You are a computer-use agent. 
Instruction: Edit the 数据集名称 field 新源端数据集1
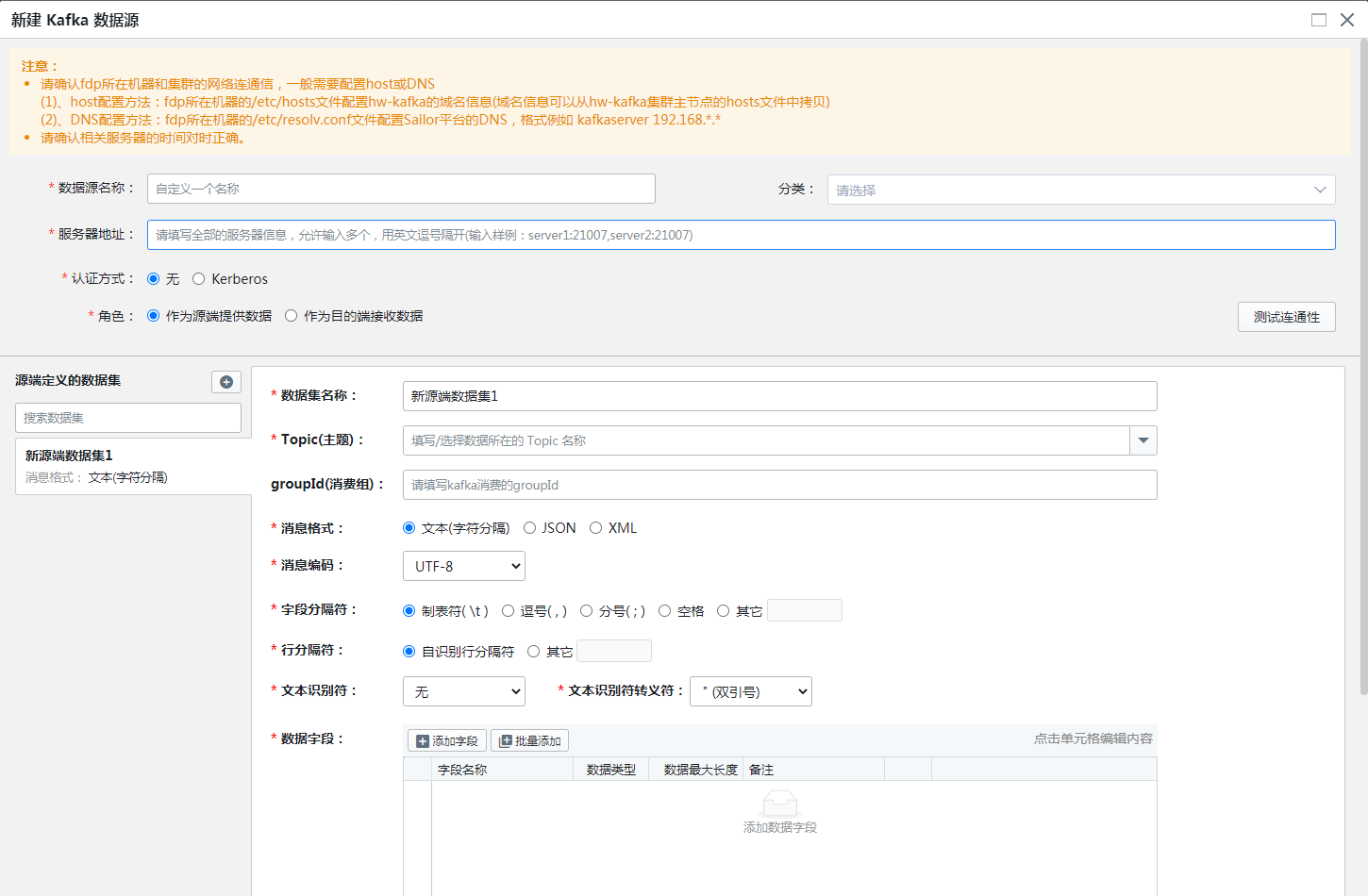pyautogui.click(x=780, y=396)
